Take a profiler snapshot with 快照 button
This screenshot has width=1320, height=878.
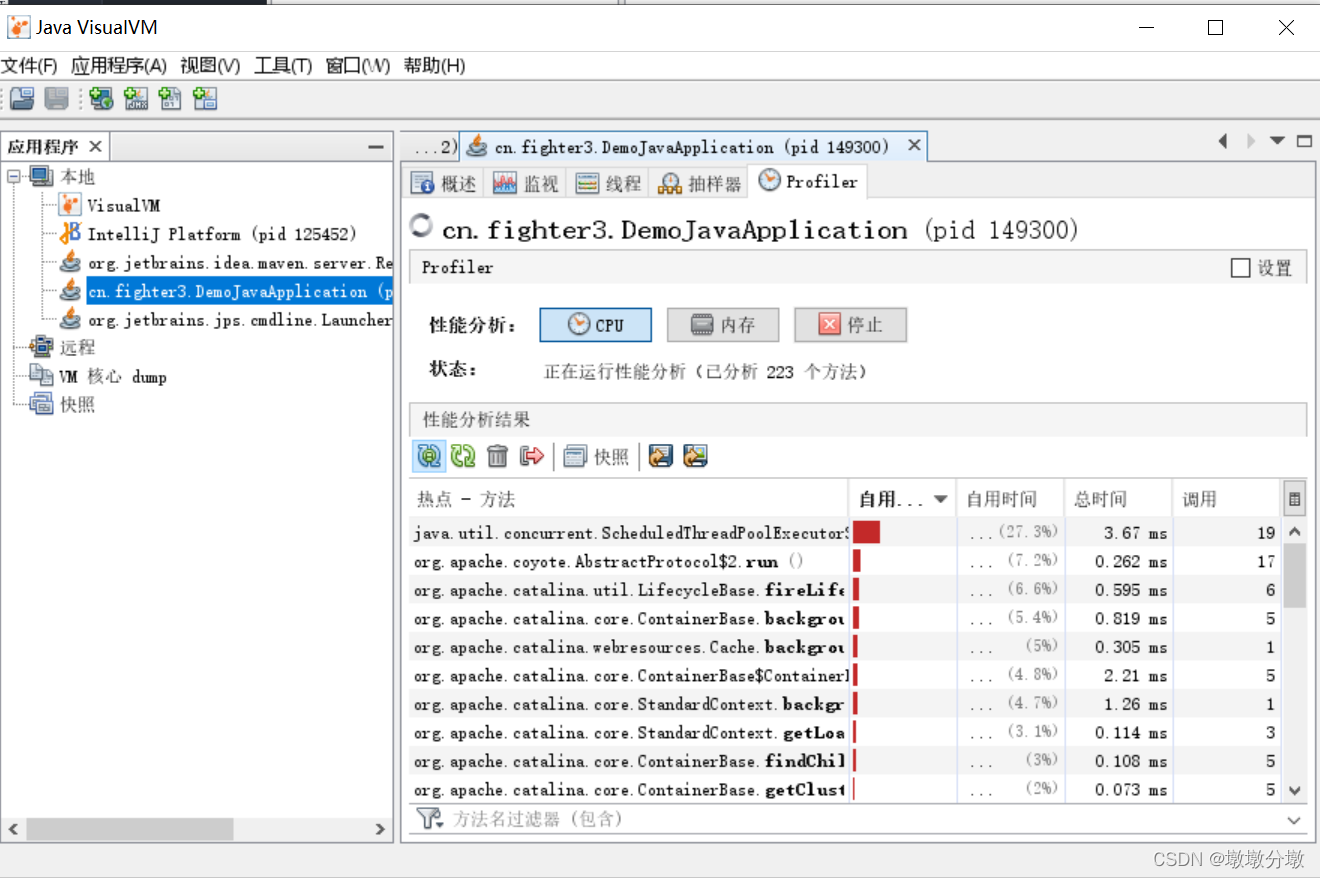[597, 456]
